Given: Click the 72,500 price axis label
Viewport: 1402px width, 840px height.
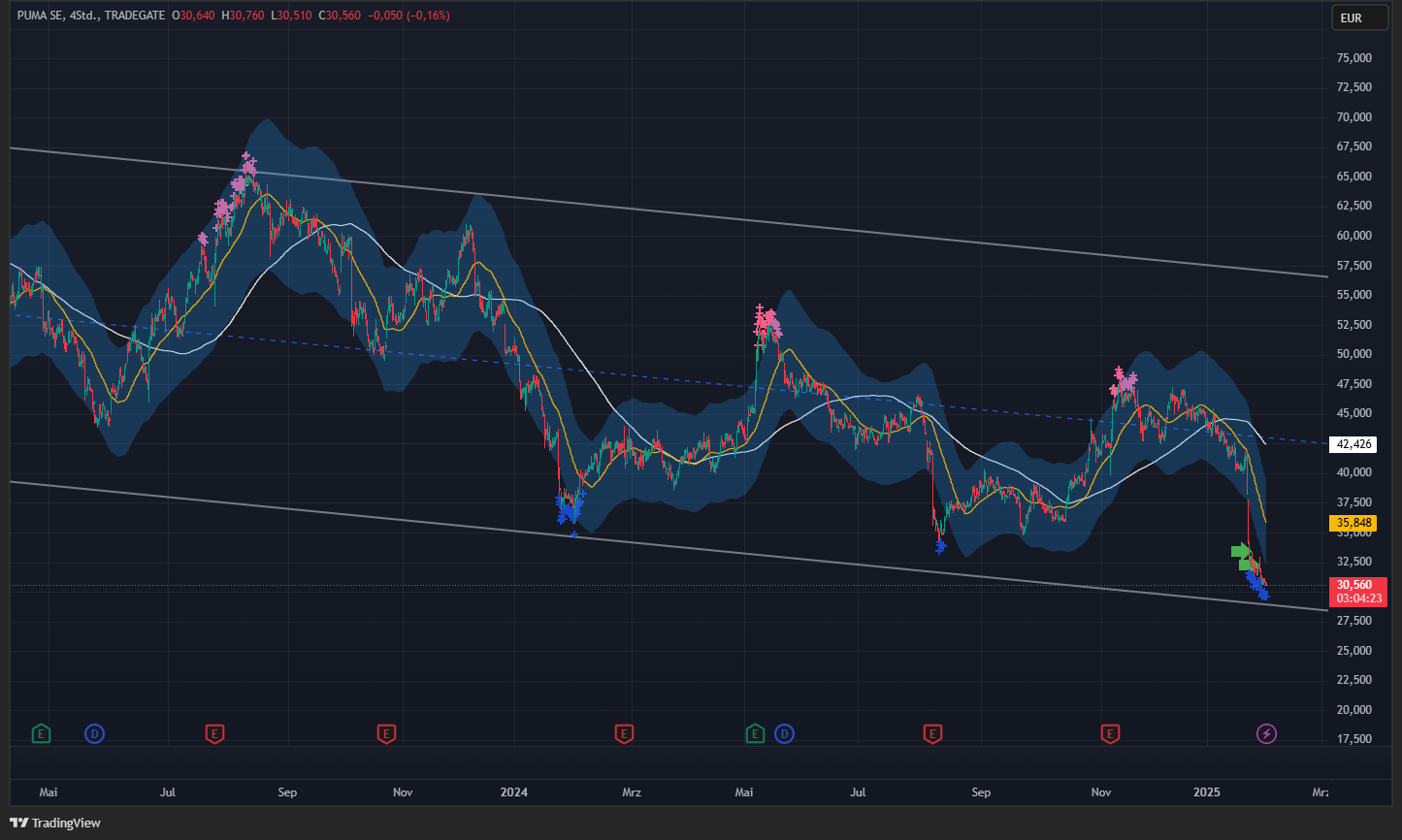Looking at the screenshot, I should (x=1353, y=87).
